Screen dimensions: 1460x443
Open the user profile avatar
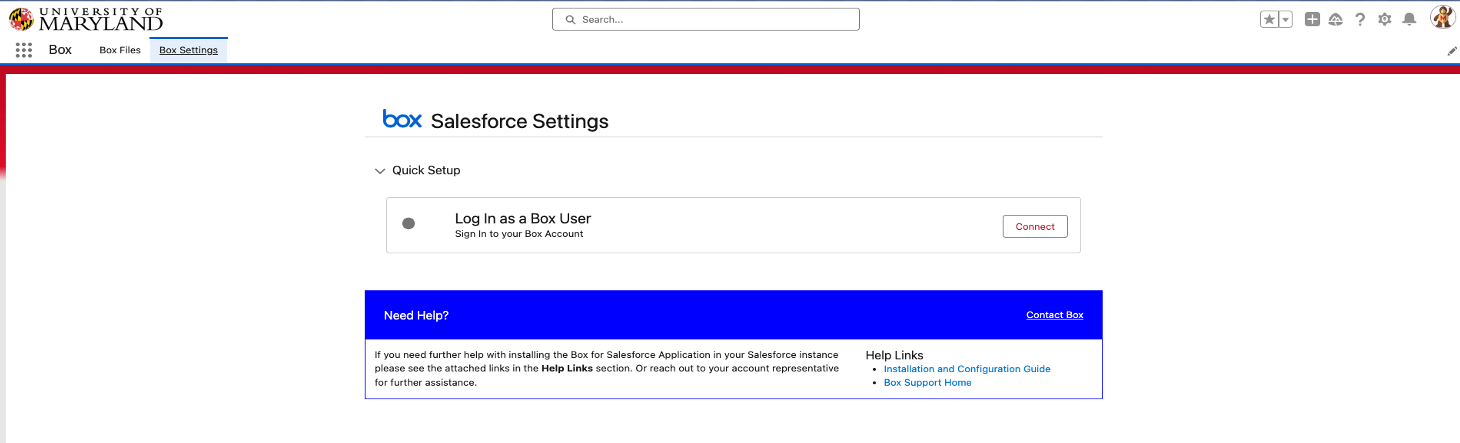coord(1442,18)
